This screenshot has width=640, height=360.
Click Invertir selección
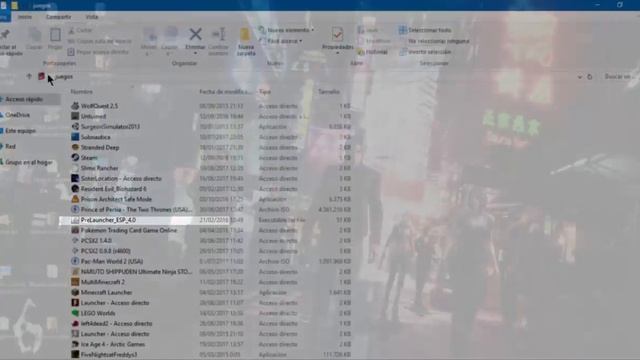coord(425,52)
